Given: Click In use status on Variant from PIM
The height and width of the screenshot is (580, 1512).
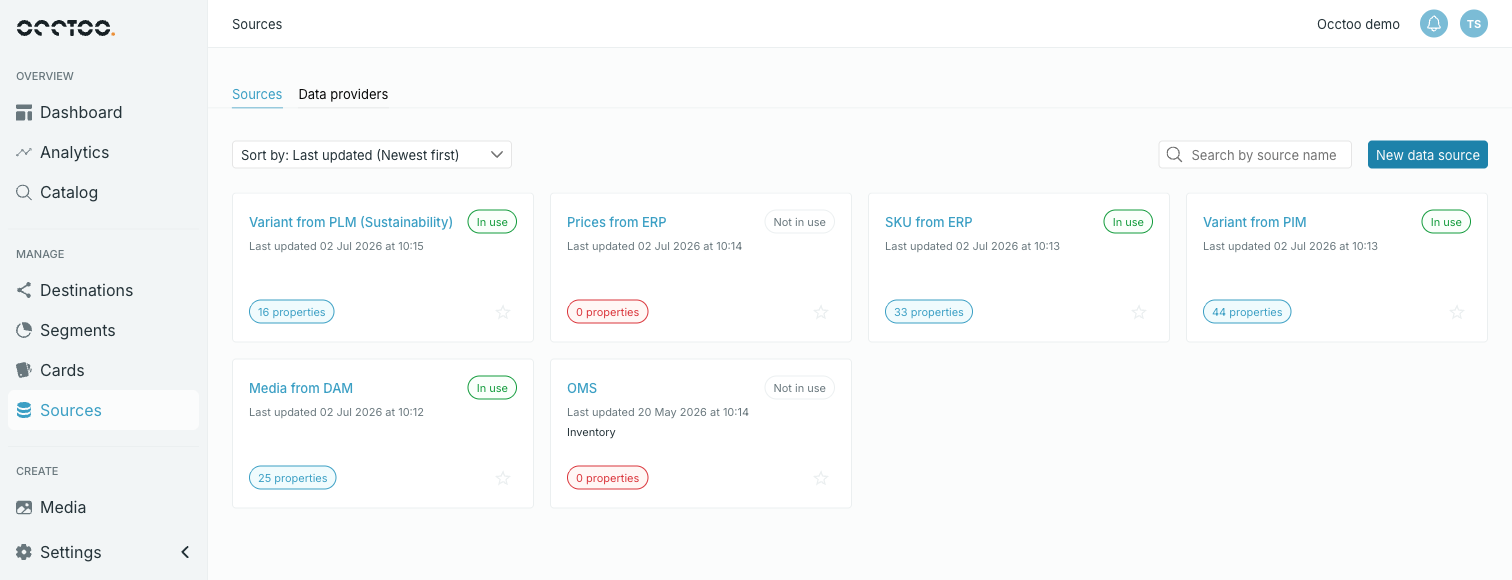Looking at the screenshot, I should 1446,222.
